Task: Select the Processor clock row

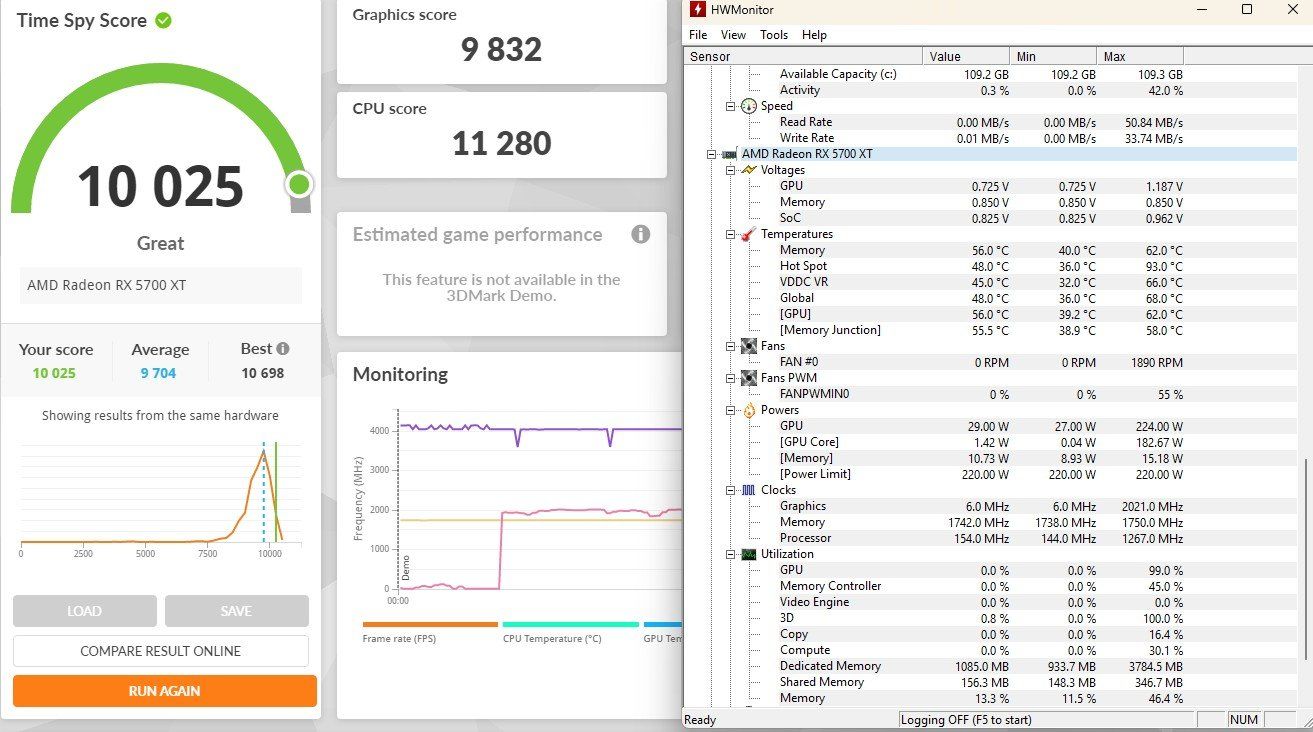Action: tap(990, 538)
